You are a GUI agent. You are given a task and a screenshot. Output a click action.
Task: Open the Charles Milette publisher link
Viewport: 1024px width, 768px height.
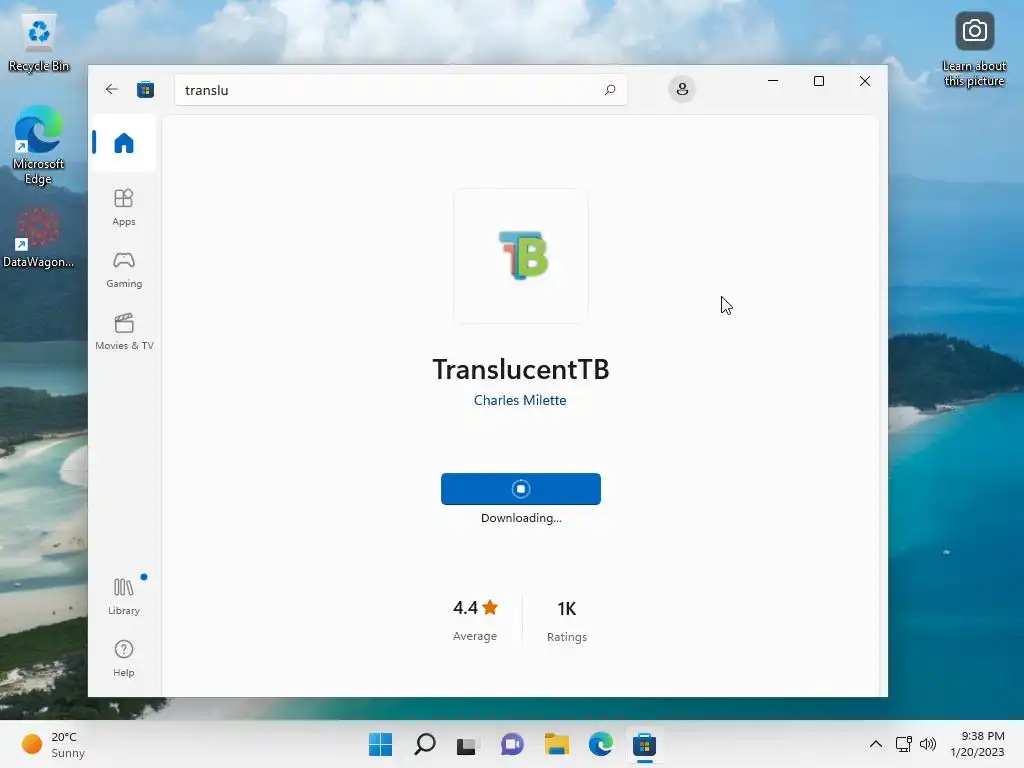[520, 400]
